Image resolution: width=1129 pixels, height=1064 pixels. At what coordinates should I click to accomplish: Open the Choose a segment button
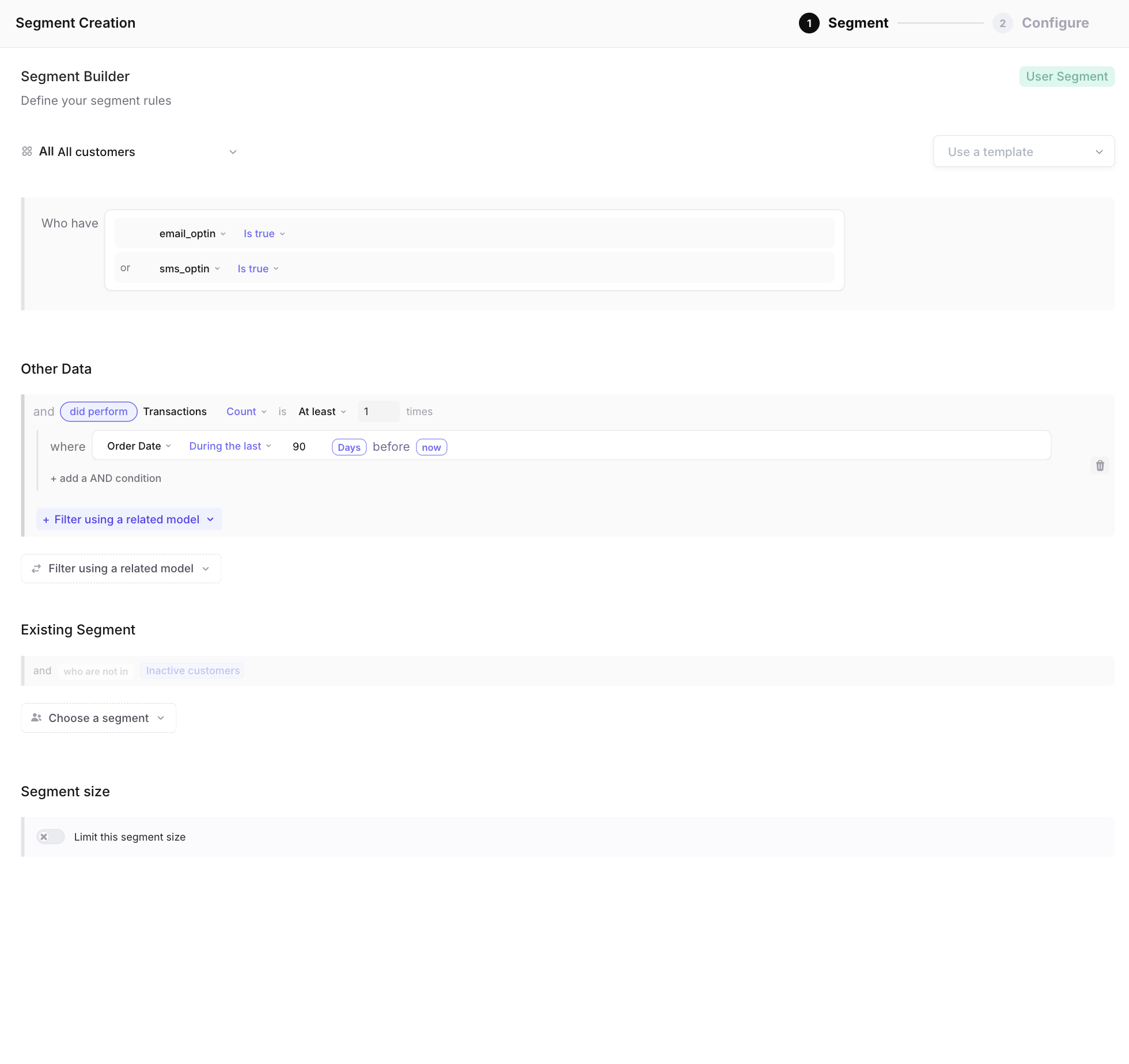pyautogui.click(x=98, y=718)
